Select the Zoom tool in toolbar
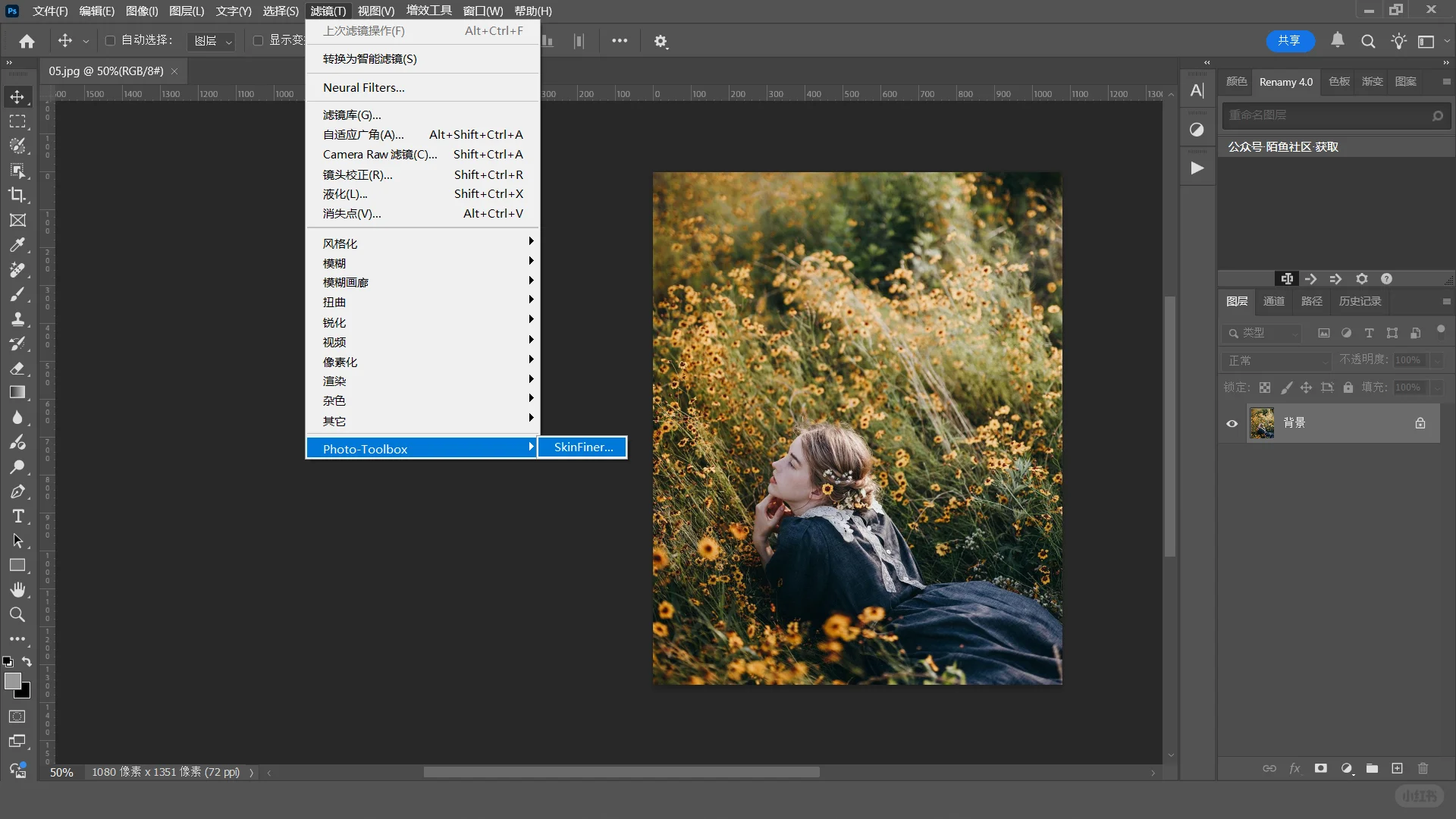The image size is (1456, 819). coord(17,614)
